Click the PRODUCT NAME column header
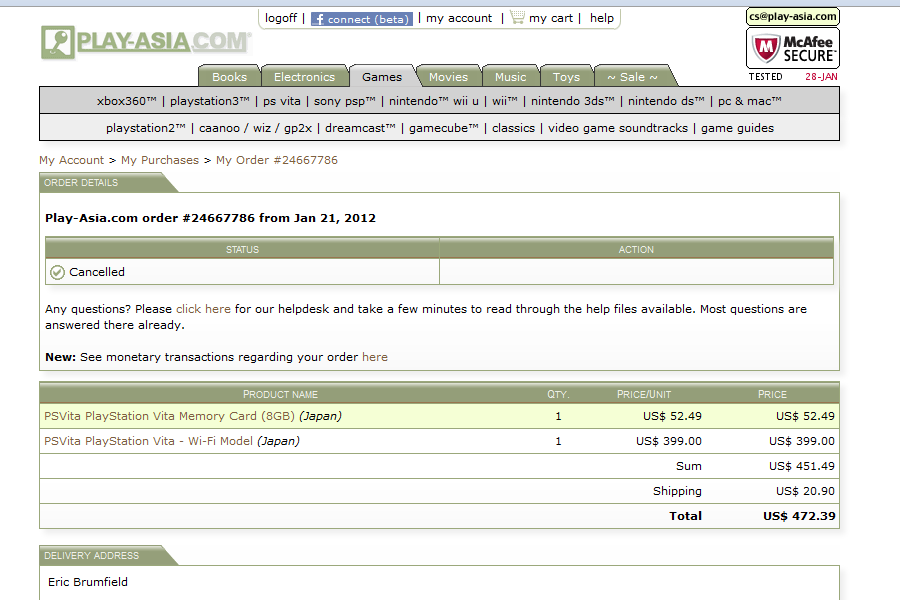 pyautogui.click(x=280, y=394)
